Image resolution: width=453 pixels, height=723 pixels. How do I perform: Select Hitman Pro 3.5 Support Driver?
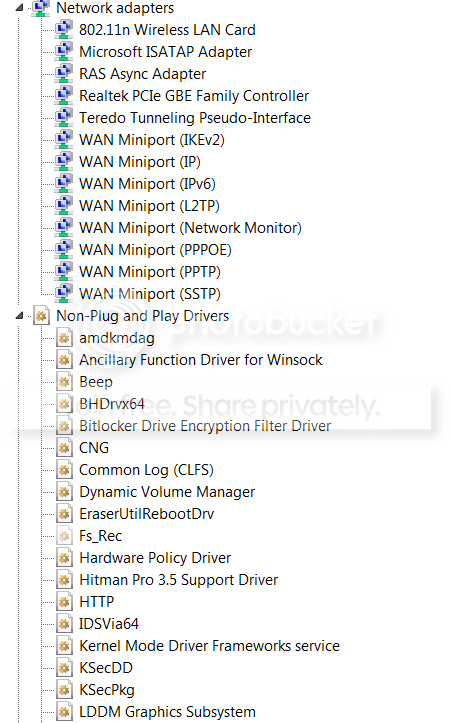[x=179, y=580]
